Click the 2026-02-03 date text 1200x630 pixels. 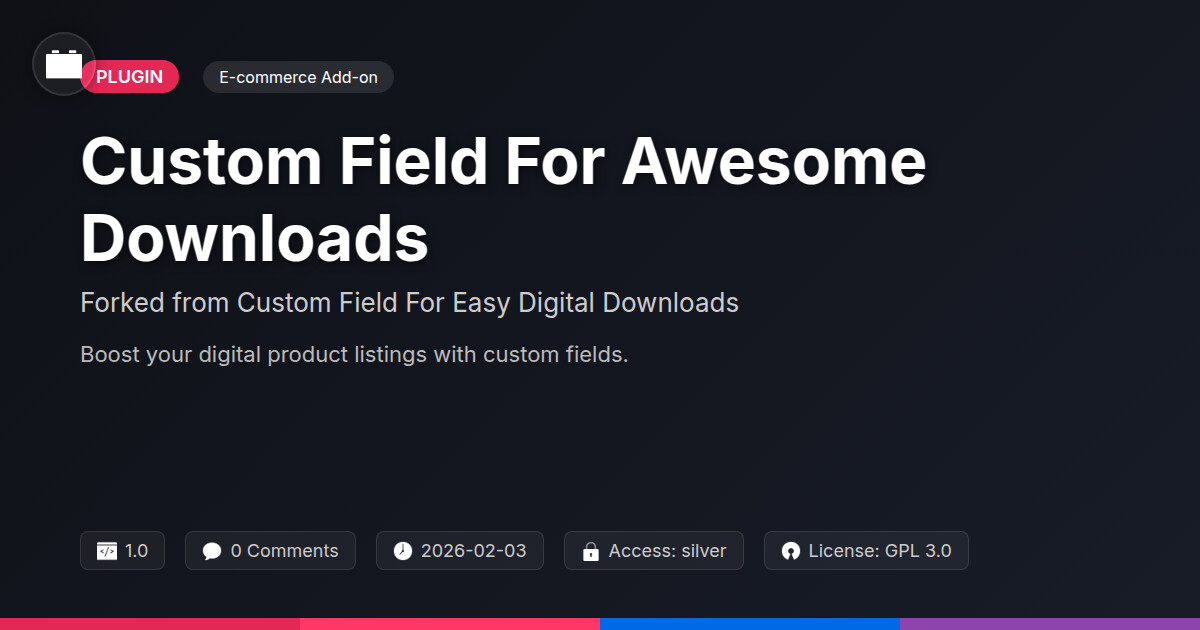tap(473, 551)
